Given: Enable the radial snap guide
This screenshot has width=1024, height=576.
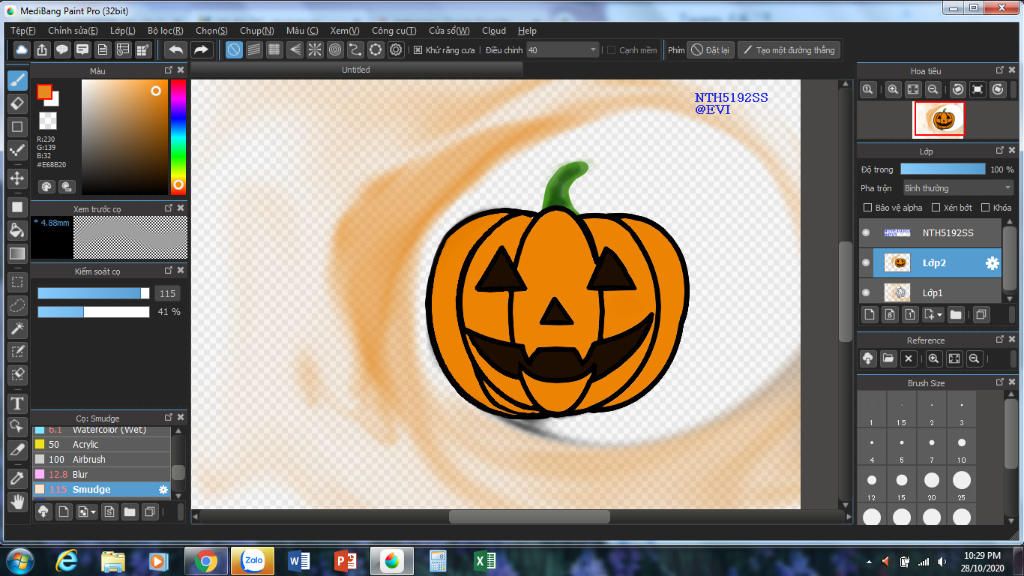Looking at the screenshot, I should click(x=315, y=50).
